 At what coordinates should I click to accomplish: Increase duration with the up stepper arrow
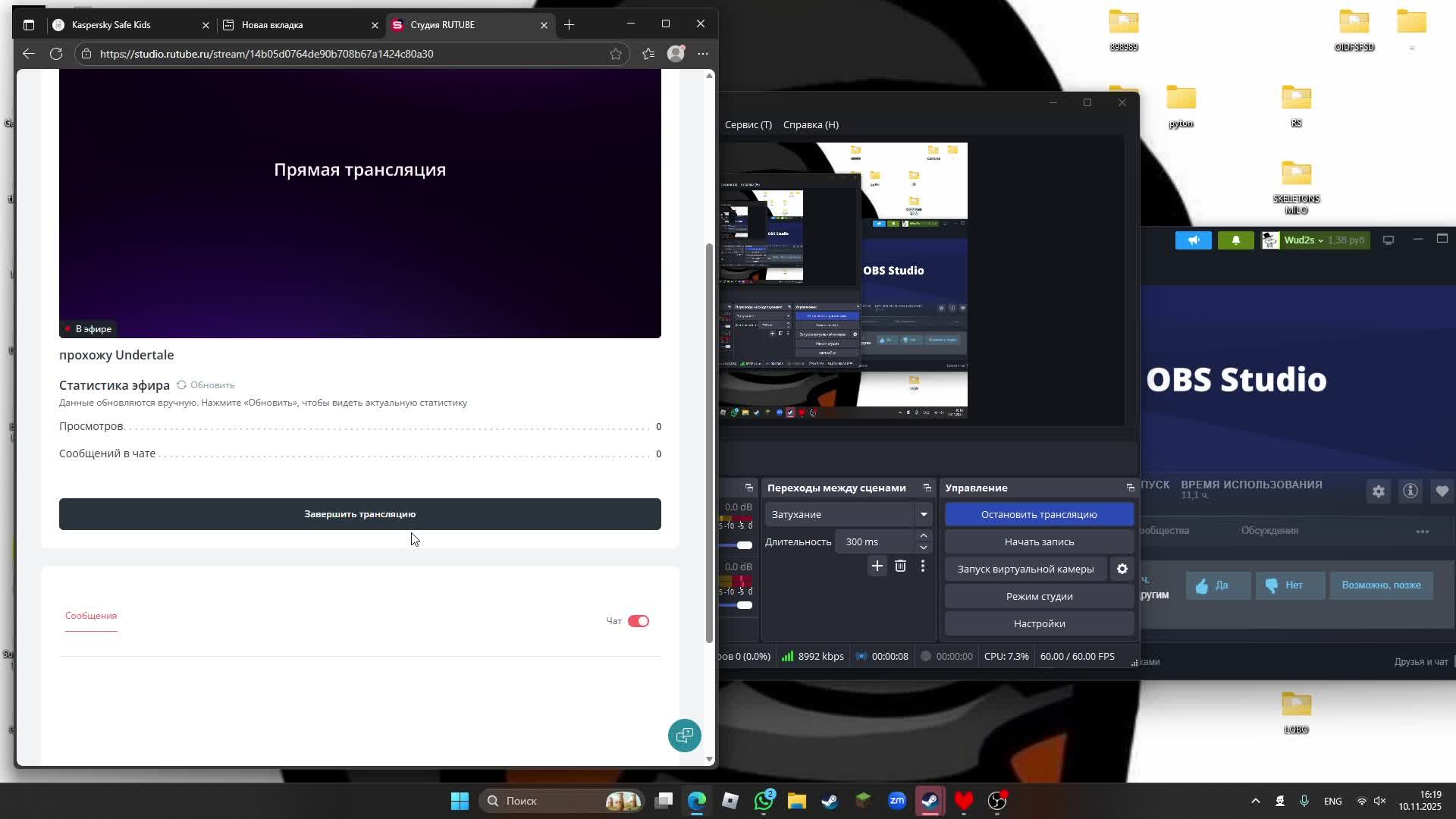point(923,536)
